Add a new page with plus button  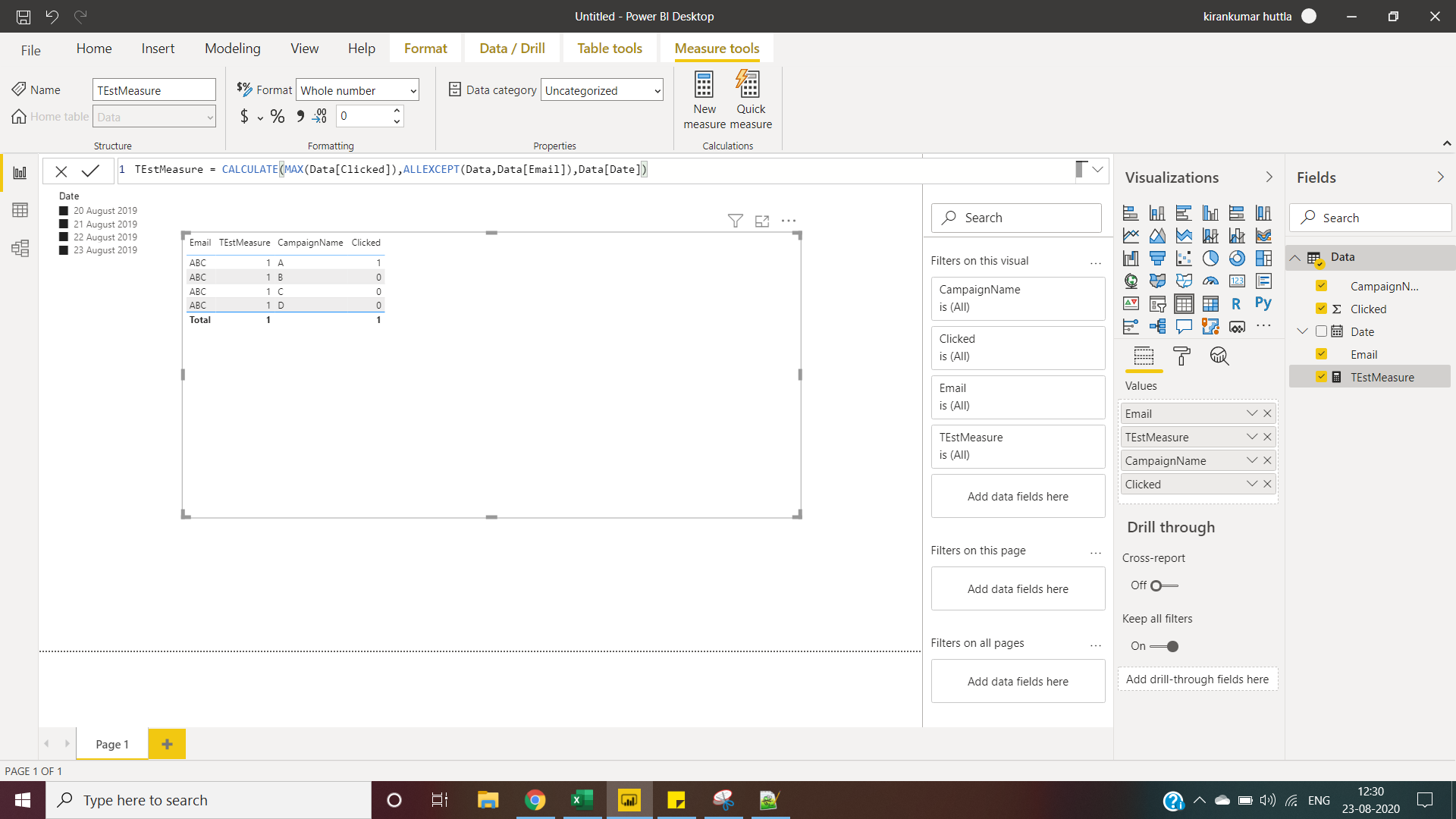tap(167, 744)
